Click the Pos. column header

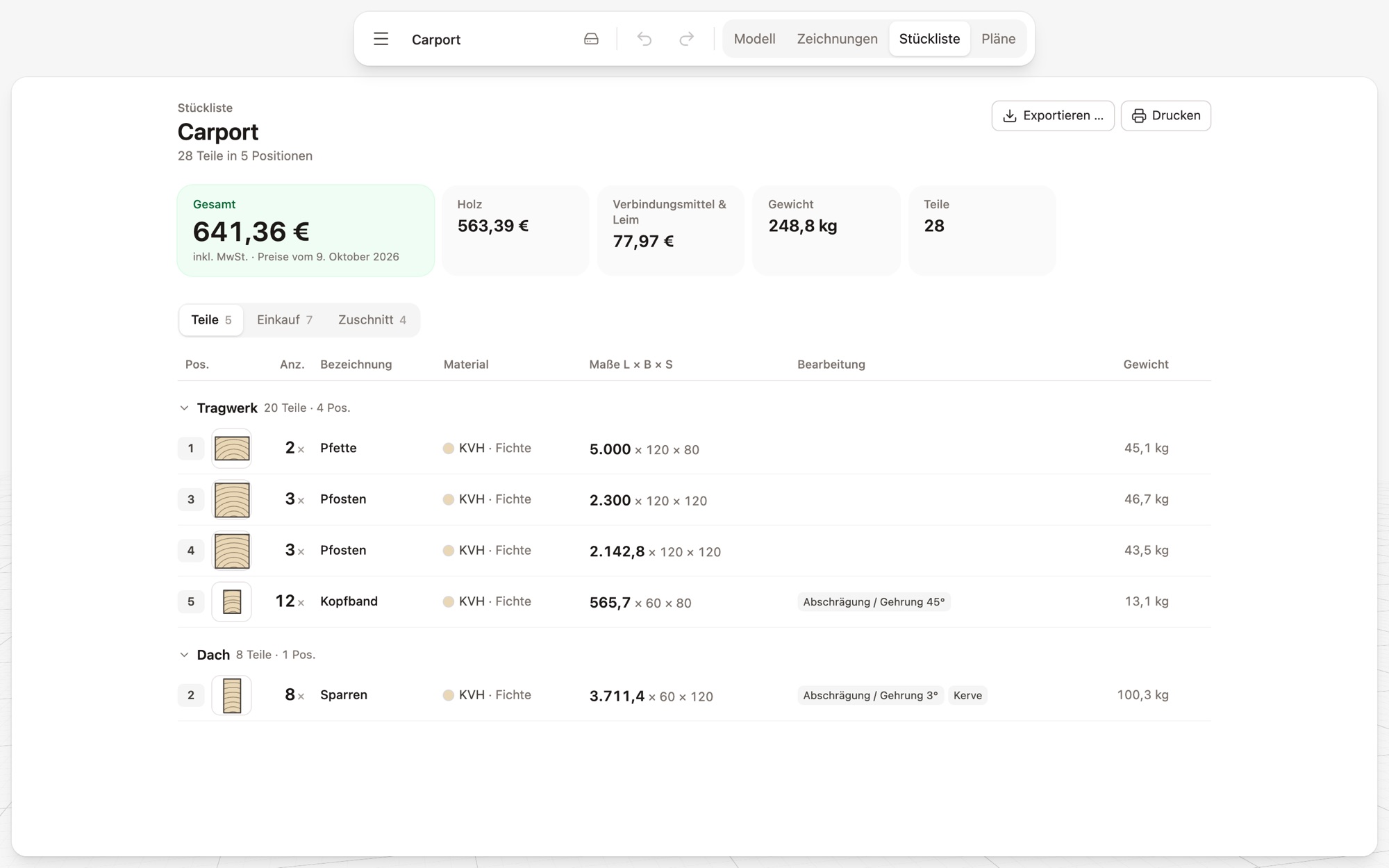(x=197, y=365)
